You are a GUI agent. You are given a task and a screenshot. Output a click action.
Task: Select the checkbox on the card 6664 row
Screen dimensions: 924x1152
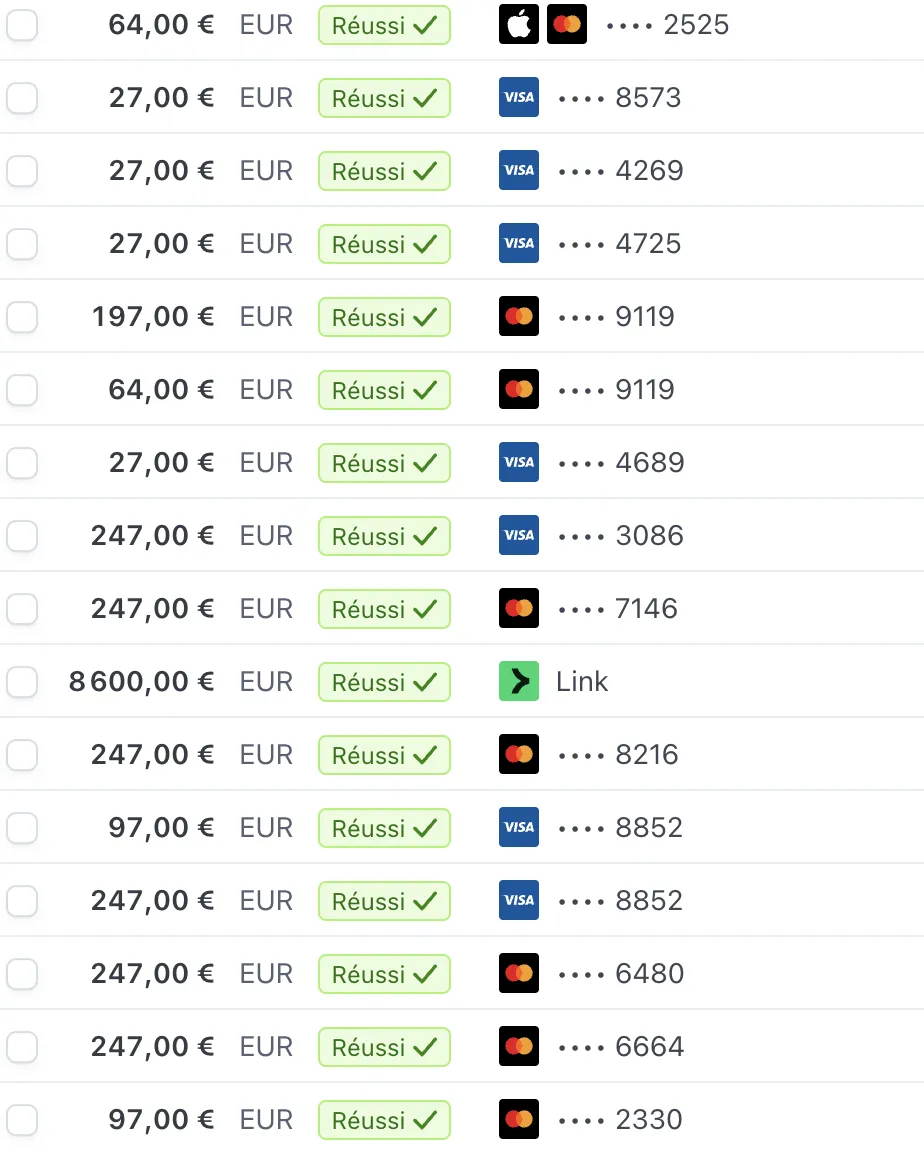click(x=22, y=1047)
